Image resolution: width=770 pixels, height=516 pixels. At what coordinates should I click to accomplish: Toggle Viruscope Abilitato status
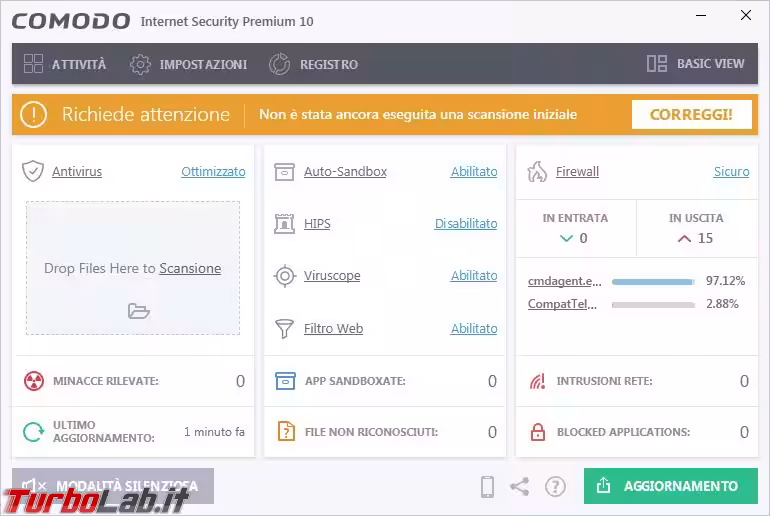coord(474,275)
